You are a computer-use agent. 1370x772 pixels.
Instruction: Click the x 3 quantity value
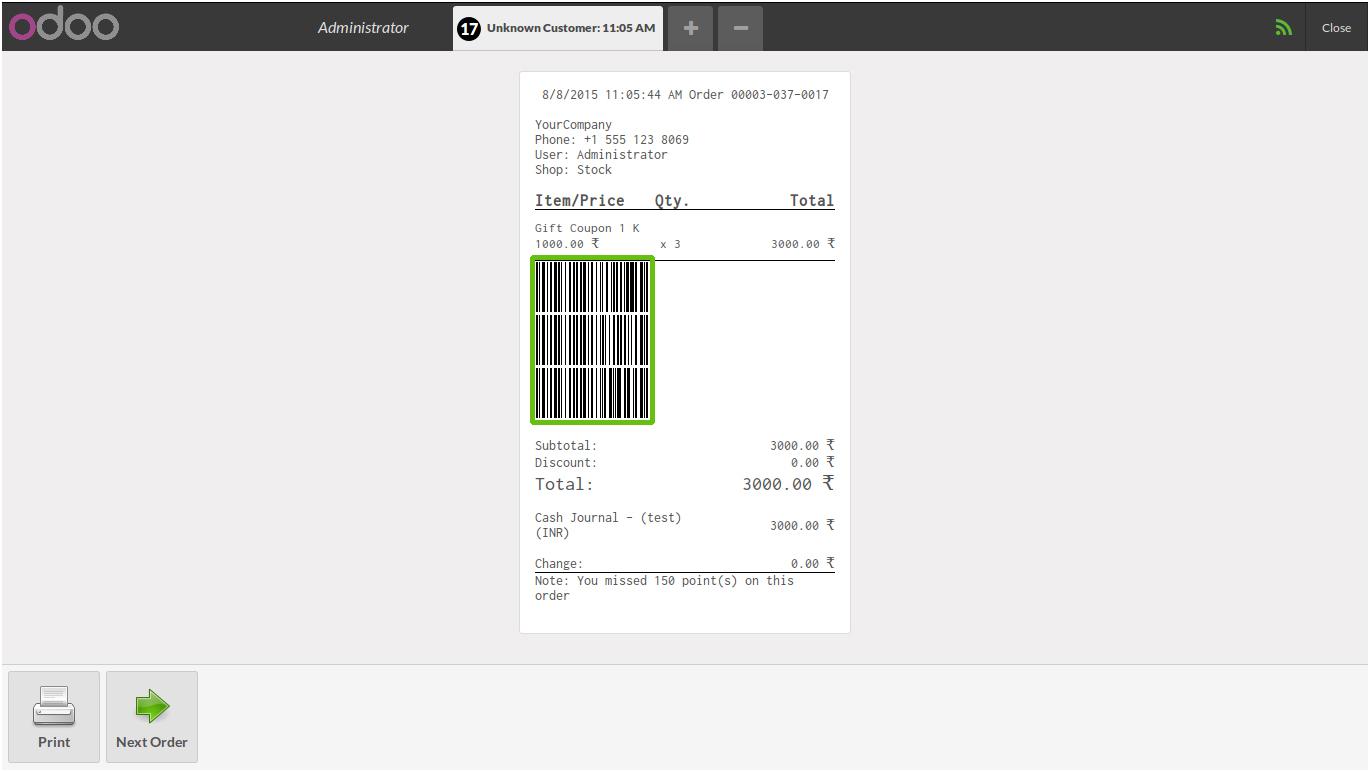pyautogui.click(x=671, y=244)
